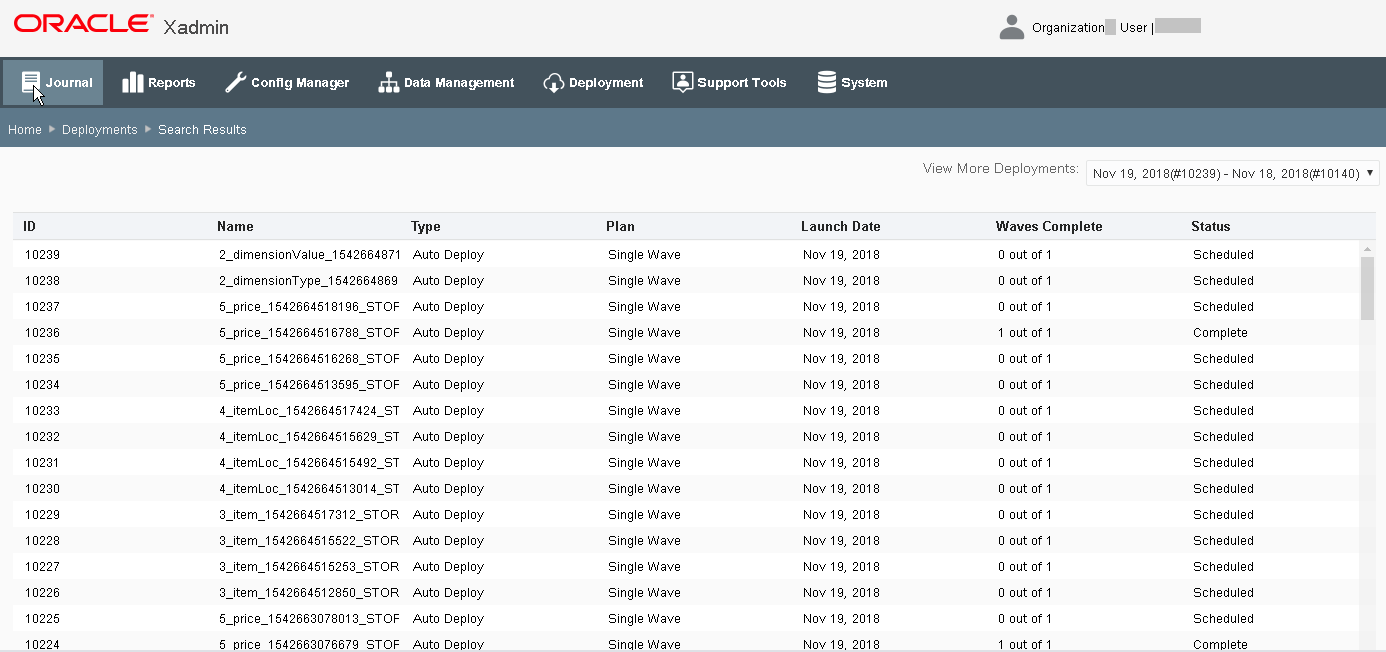Click the user profile avatar icon
The image size is (1386, 652).
click(x=1012, y=27)
